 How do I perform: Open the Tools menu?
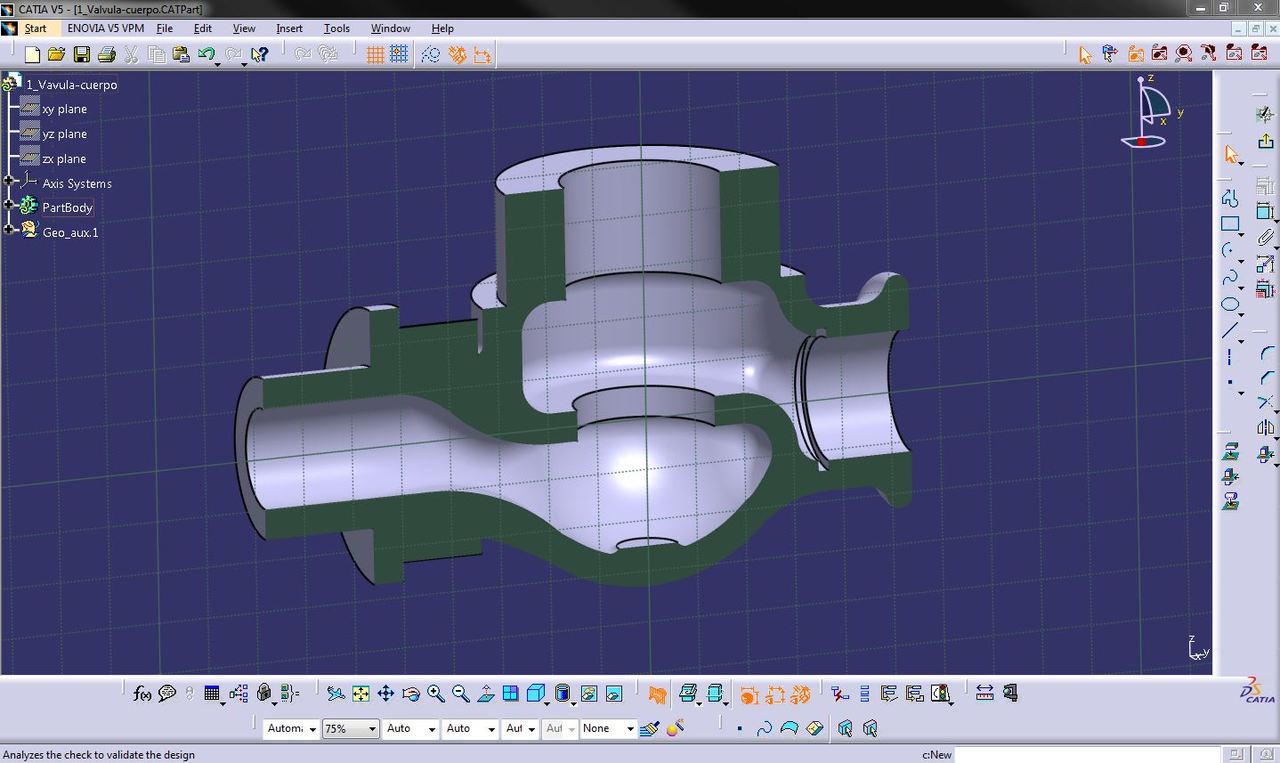pos(337,28)
